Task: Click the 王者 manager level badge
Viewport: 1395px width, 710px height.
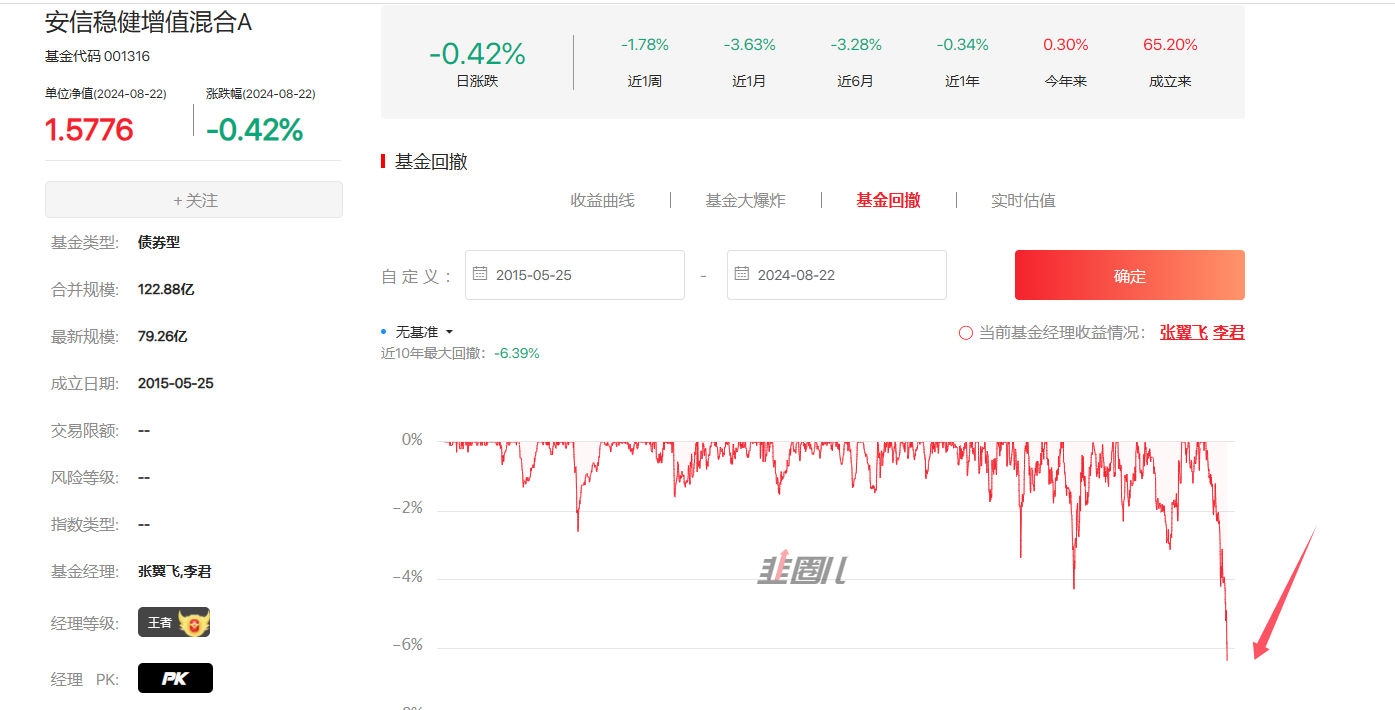Action: (174, 622)
